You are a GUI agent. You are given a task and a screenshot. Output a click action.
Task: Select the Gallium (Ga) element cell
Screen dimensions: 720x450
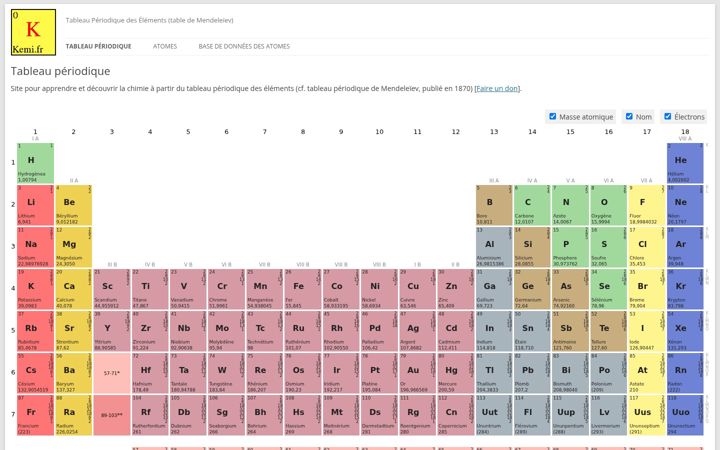[x=494, y=289]
